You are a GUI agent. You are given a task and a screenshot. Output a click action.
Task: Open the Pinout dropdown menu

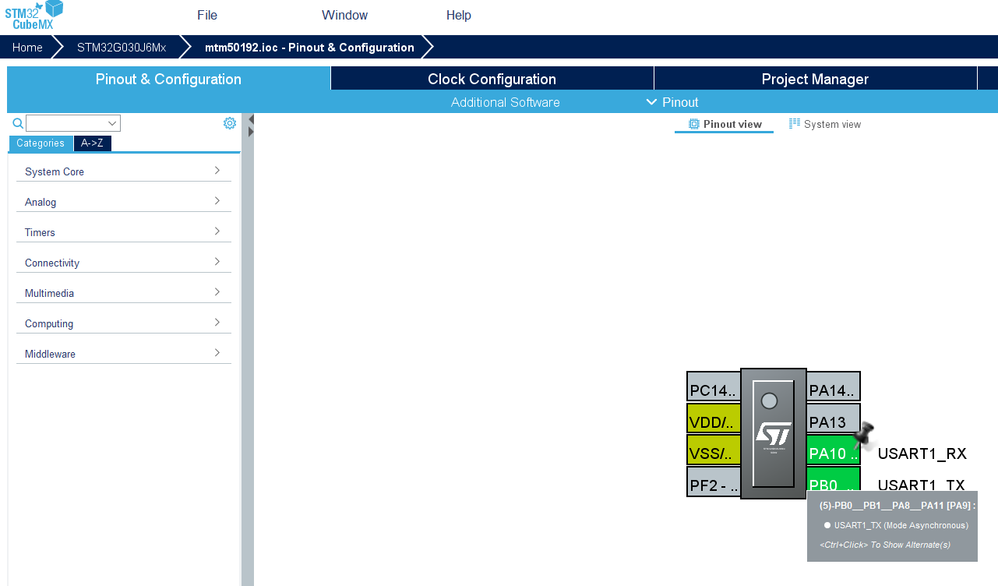point(672,102)
